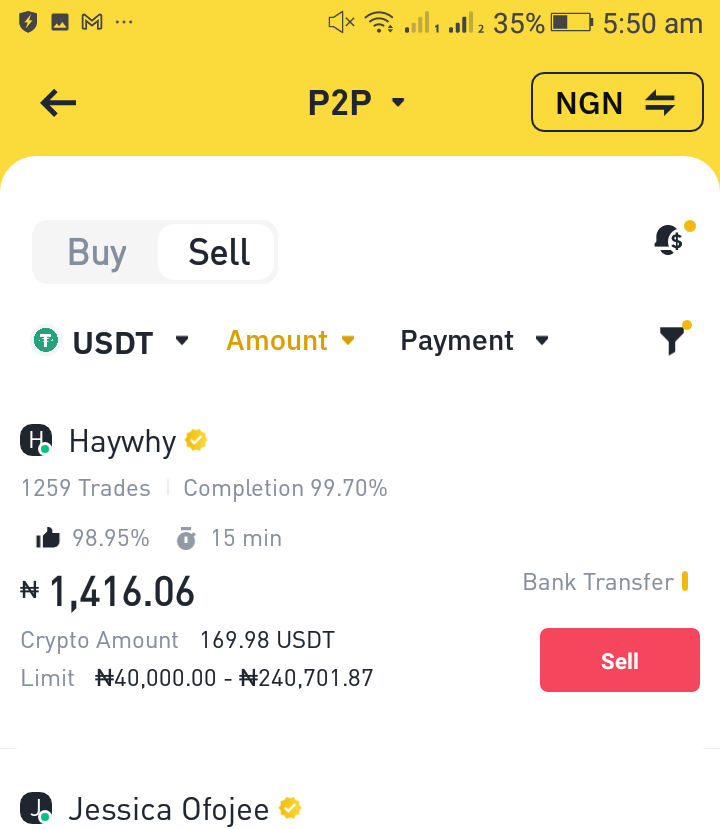This screenshot has width=720, height=829.
Task: Open Haywhy's avatar icon
Action: 36,440
